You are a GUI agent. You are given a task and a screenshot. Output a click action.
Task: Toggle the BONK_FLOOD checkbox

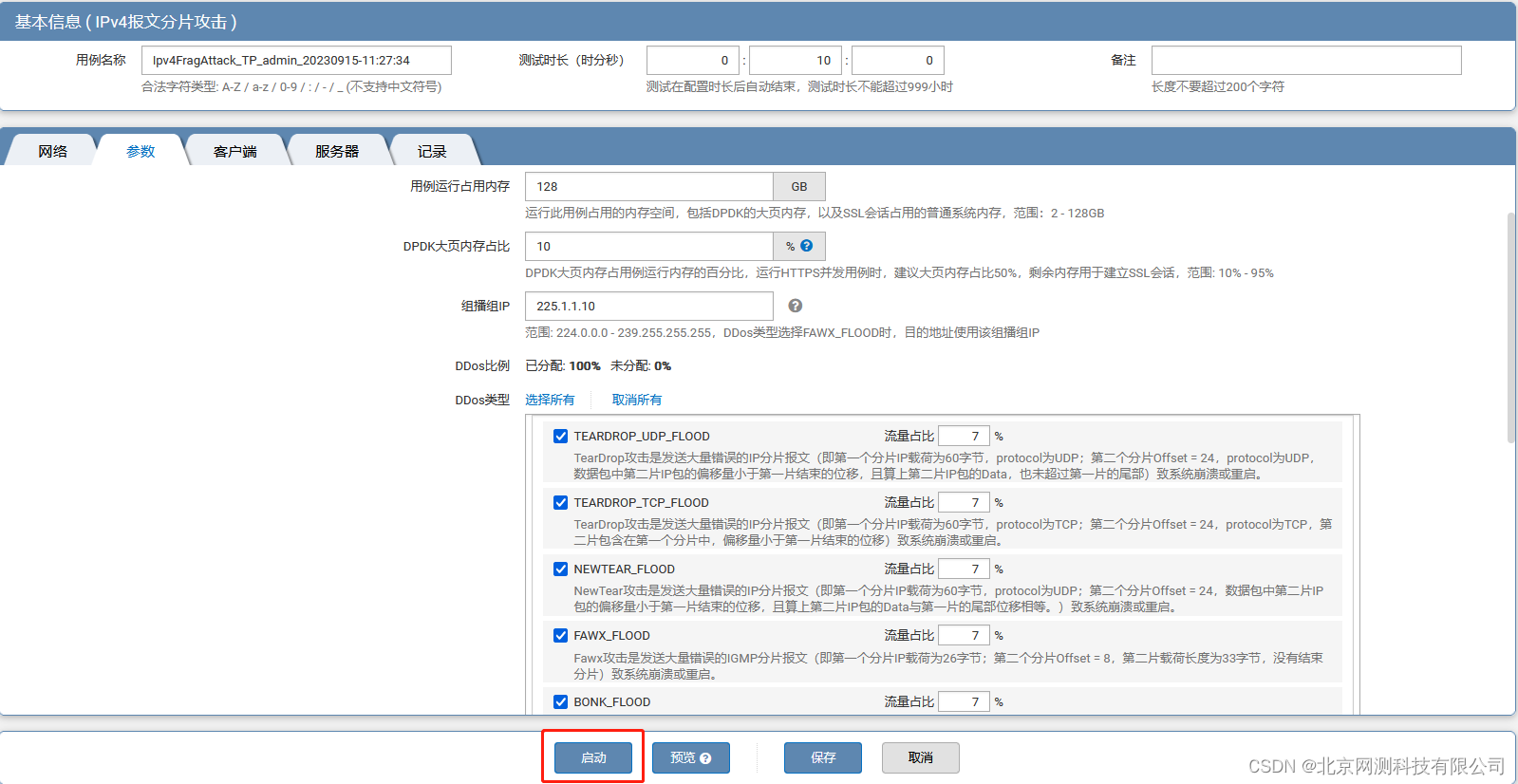click(561, 702)
